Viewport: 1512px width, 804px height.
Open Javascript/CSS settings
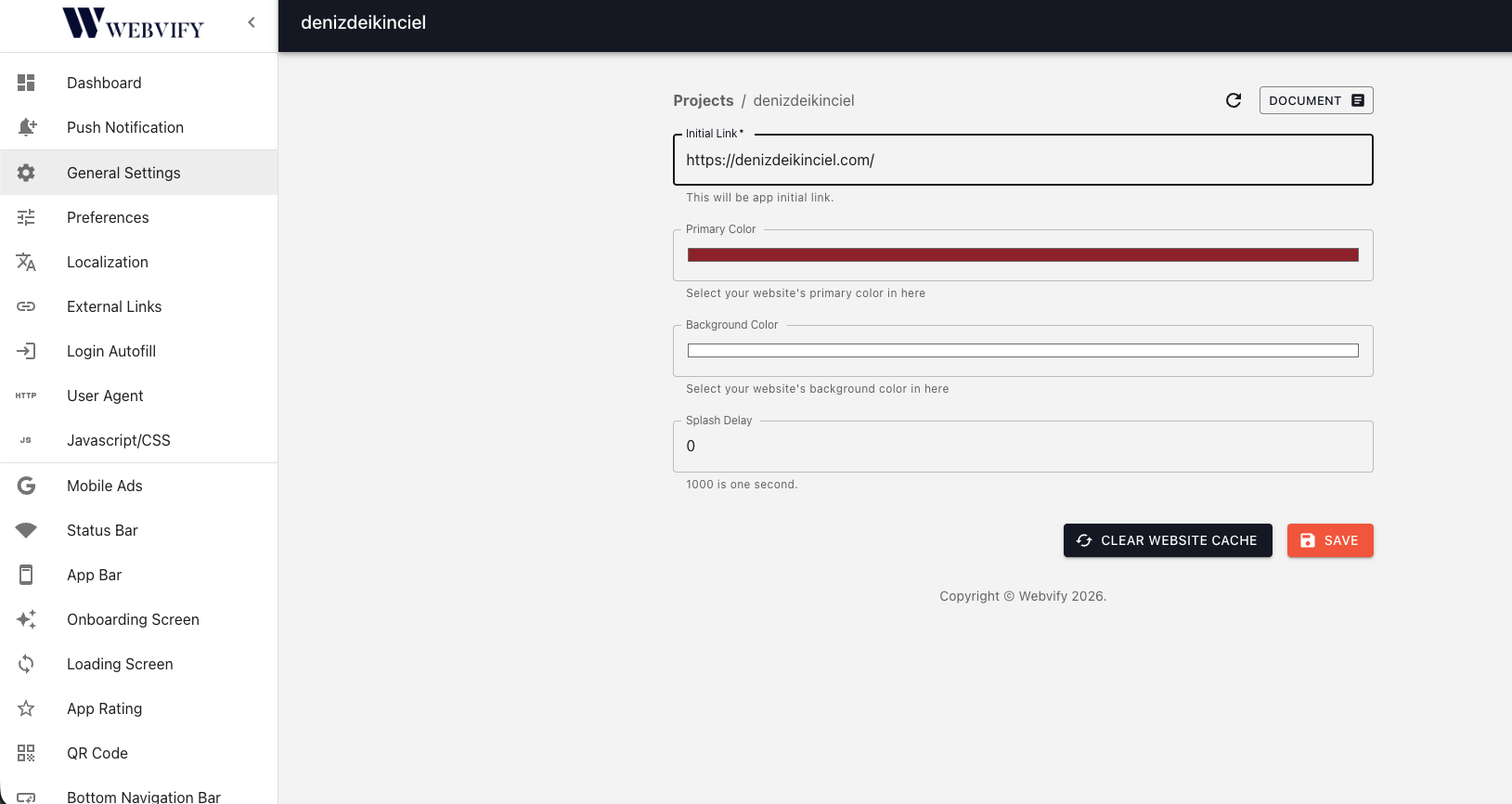(138, 440)
